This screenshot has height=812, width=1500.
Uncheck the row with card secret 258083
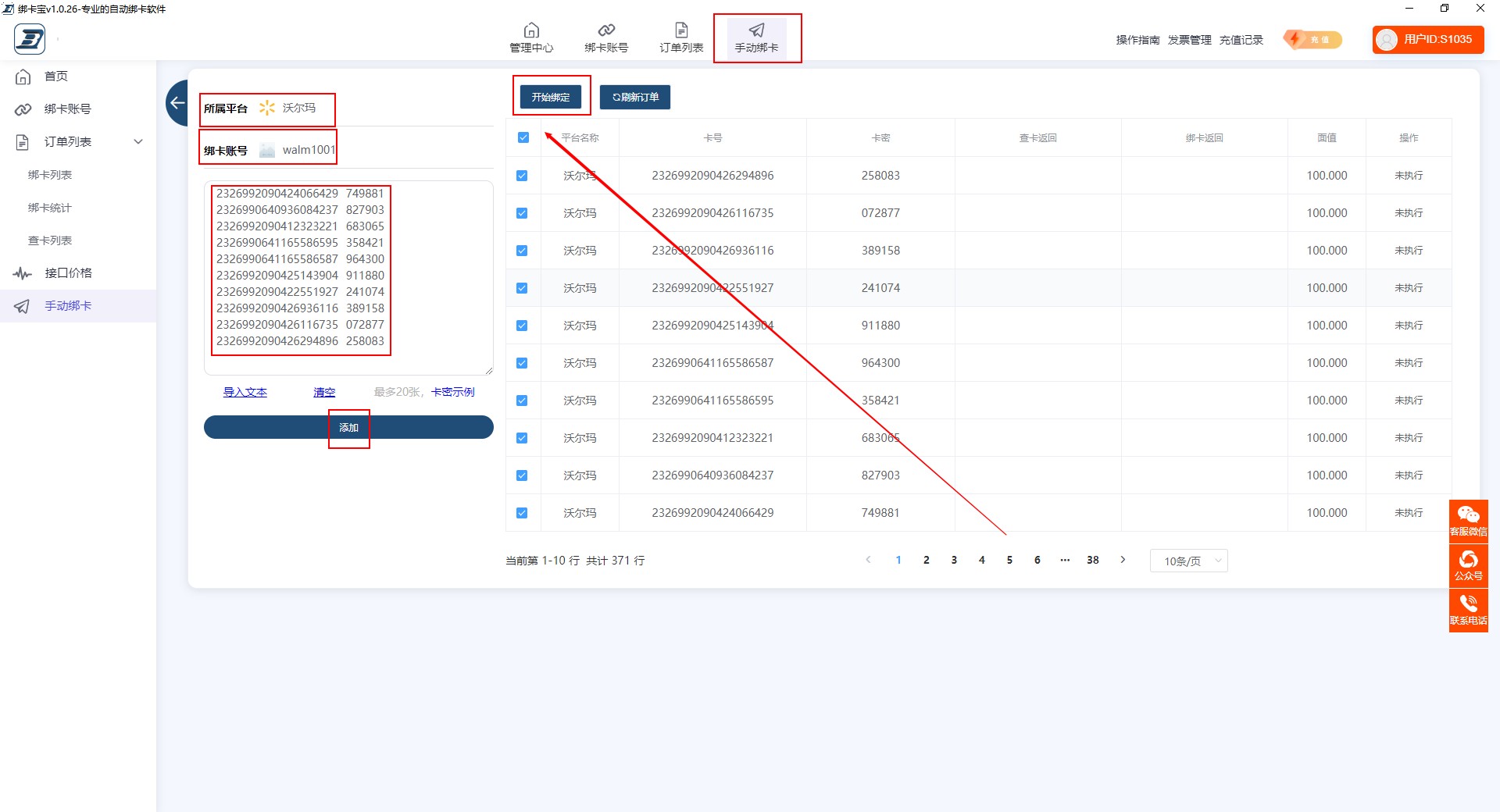tap(522, 176)
